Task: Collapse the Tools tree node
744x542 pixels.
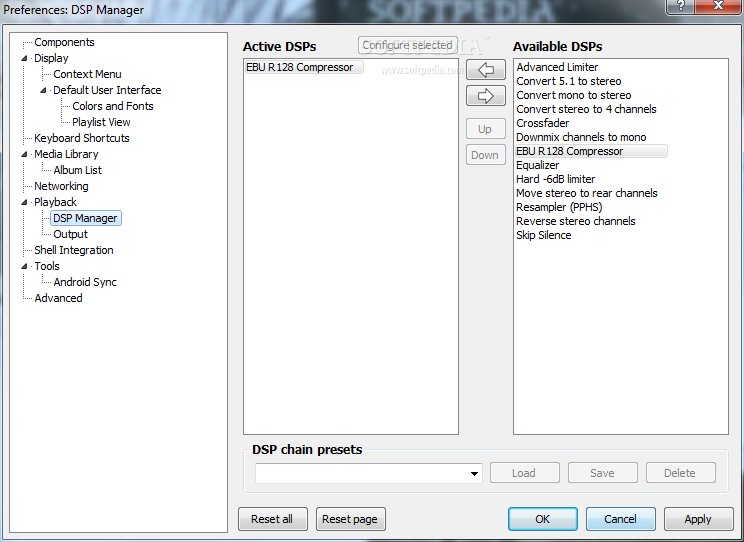Action: (x=24, y=266)
